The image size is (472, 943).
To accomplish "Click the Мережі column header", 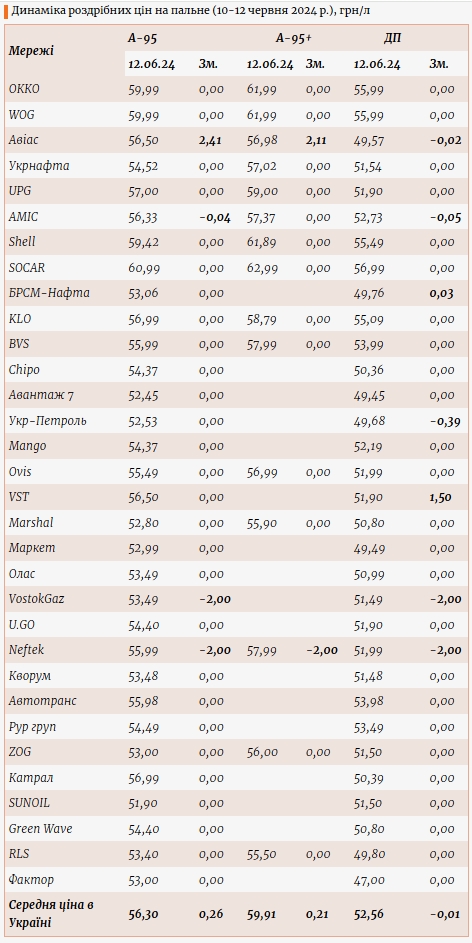I will pyautogui.click(x=31, y=51).
